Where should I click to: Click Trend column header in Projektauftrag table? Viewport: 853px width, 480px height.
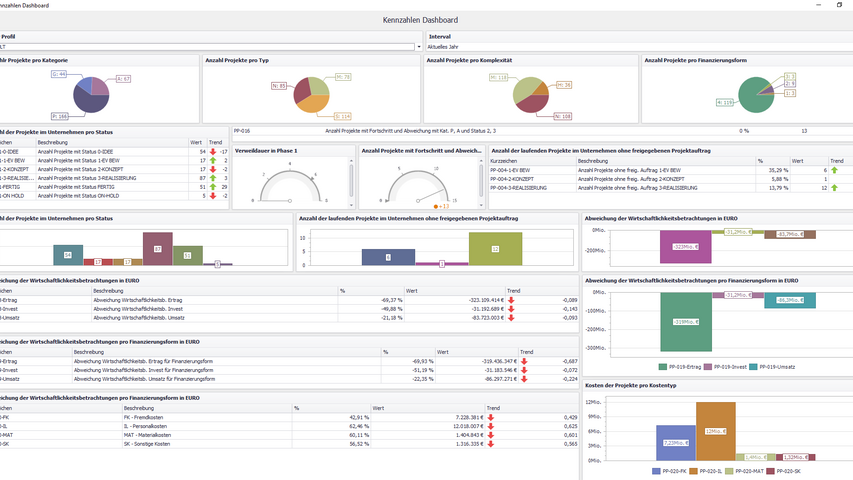[x=836, y=160]
